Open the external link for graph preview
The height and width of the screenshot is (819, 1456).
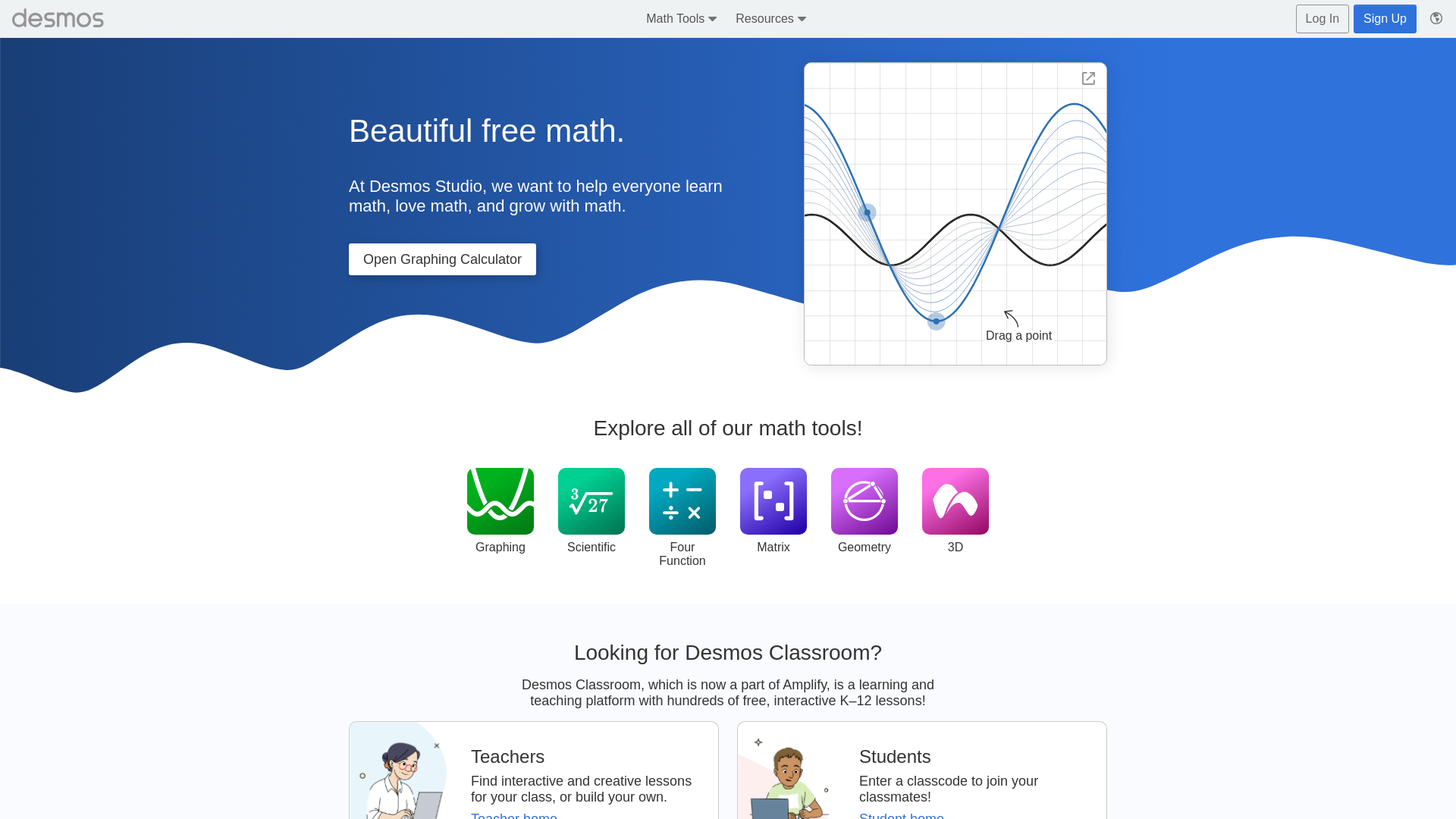coord(1089,78)
